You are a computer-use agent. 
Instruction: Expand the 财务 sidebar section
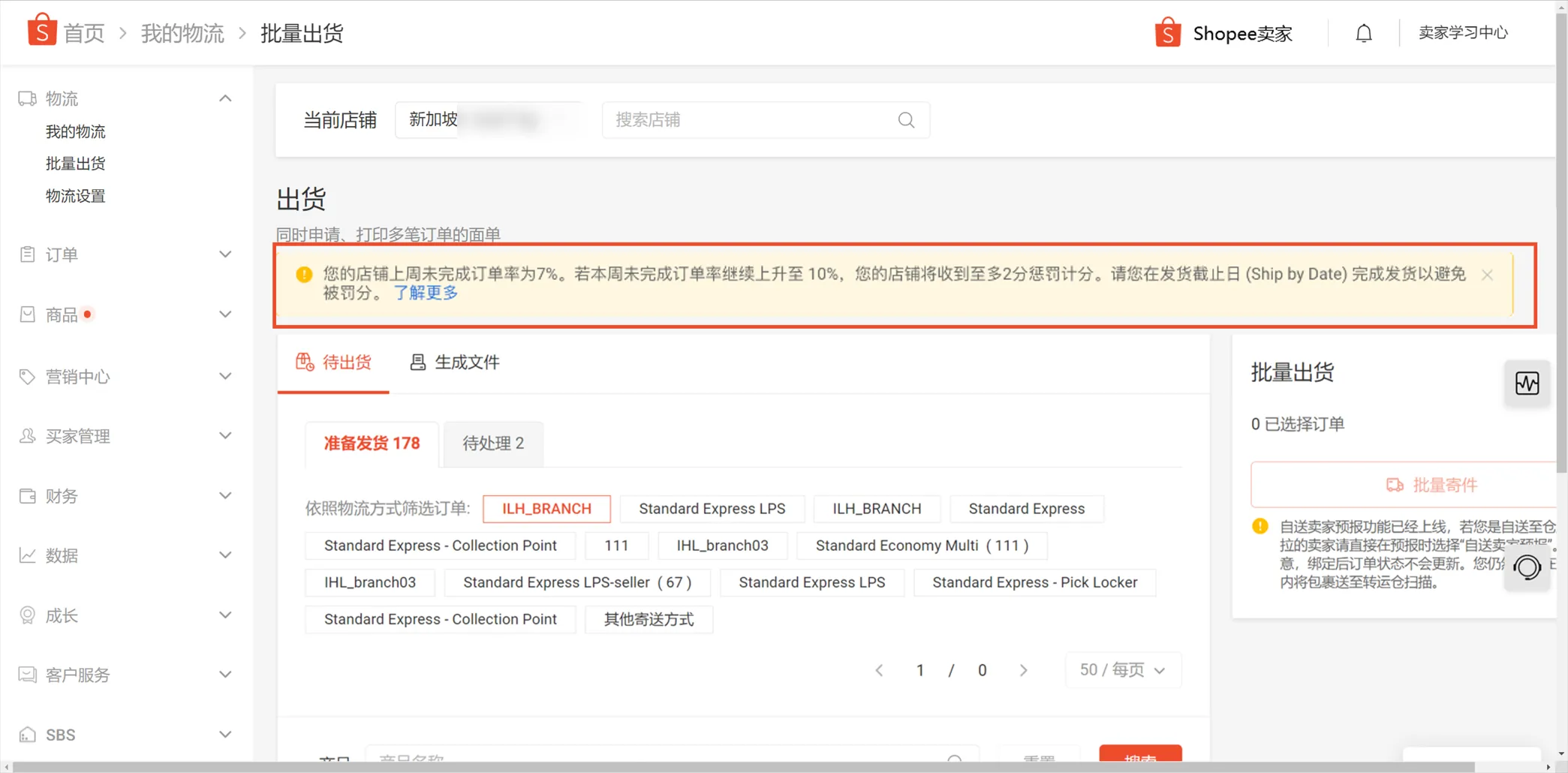[x=224, y=495]
